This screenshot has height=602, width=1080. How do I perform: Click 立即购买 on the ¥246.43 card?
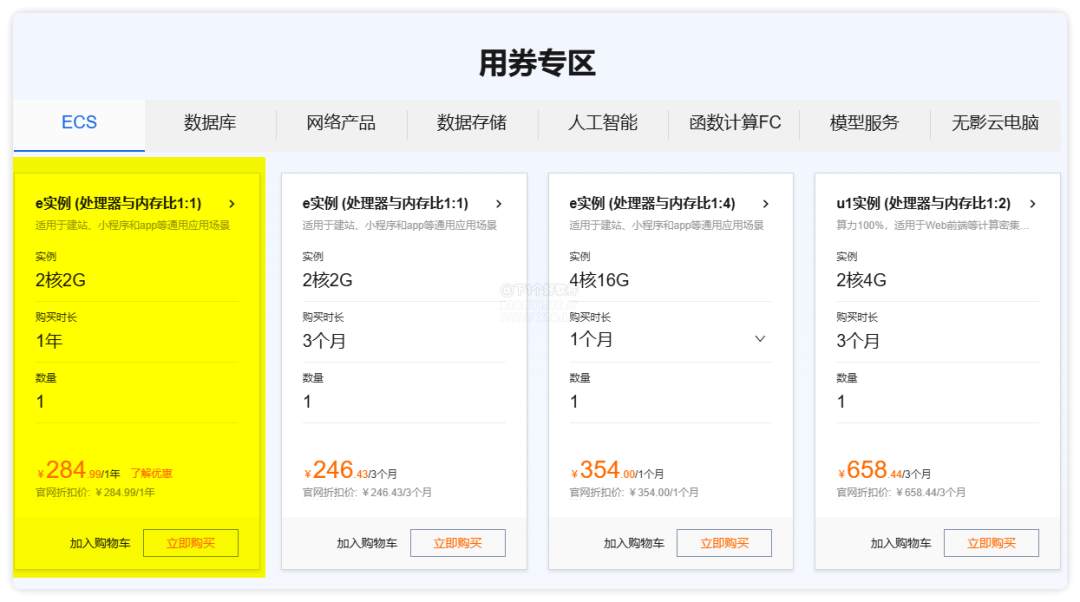pos(458,543)
